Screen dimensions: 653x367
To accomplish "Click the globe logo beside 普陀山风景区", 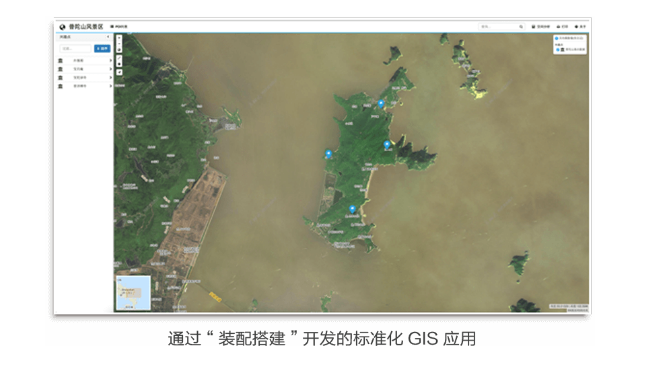I will tap(62, 27).
